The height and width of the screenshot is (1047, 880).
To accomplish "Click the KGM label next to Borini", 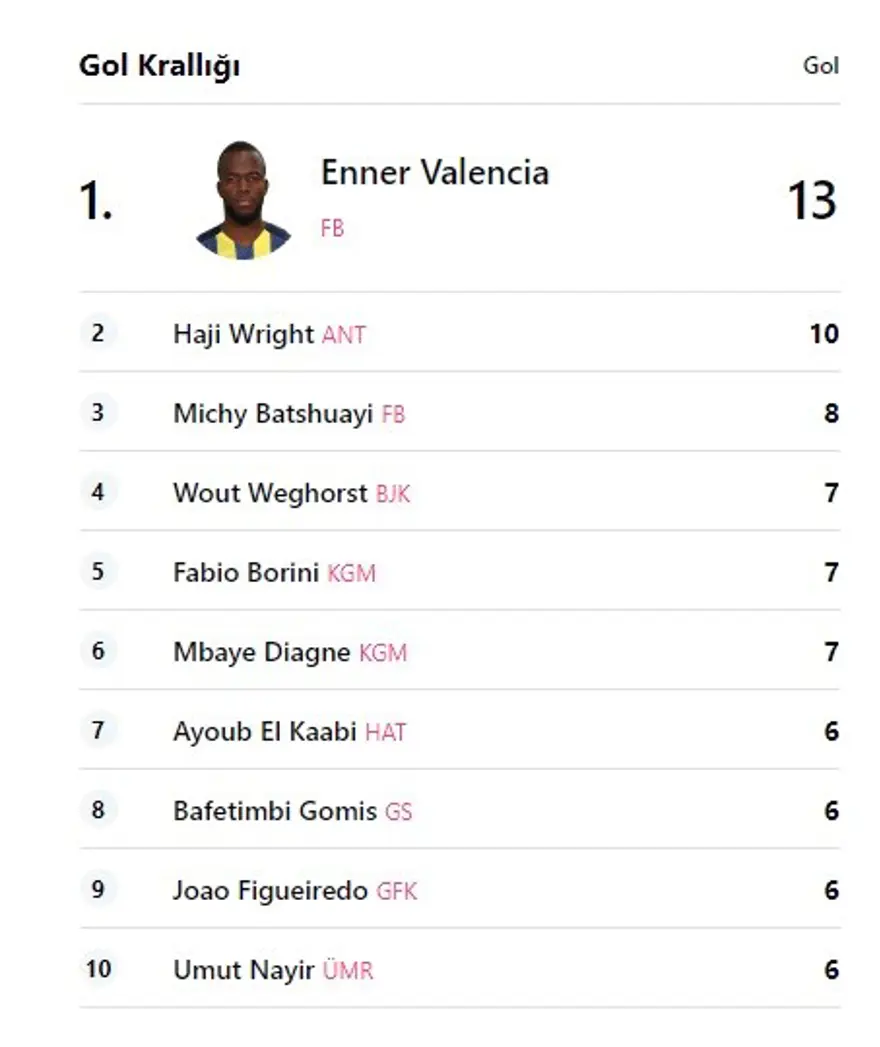I will [x=352, y=574].
